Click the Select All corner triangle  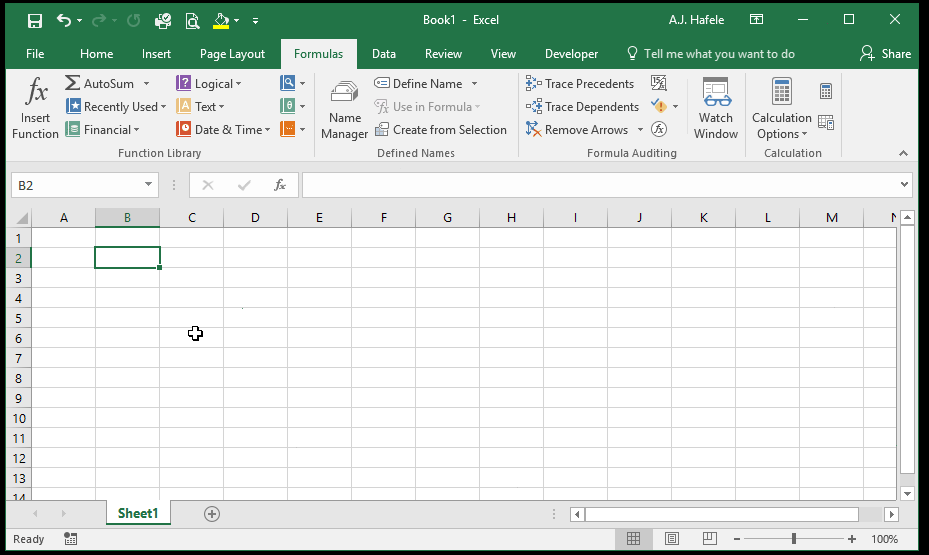22,218
